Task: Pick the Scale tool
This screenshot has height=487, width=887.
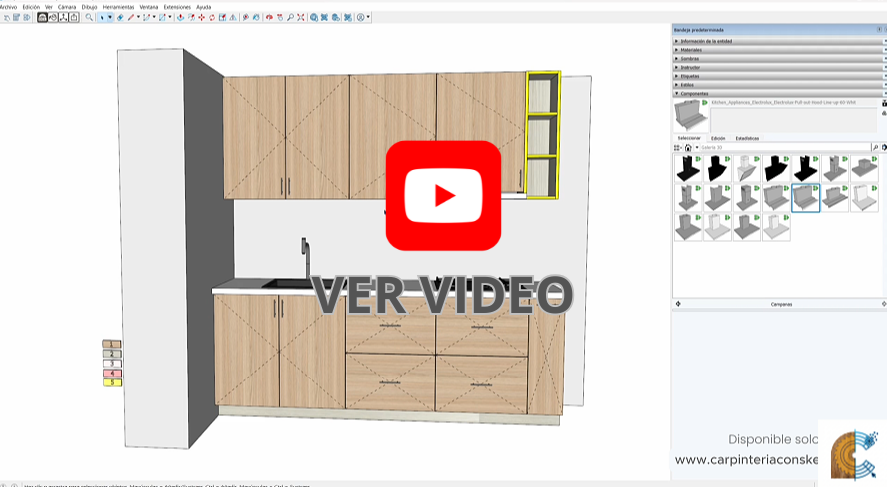Action: (222, 18)
